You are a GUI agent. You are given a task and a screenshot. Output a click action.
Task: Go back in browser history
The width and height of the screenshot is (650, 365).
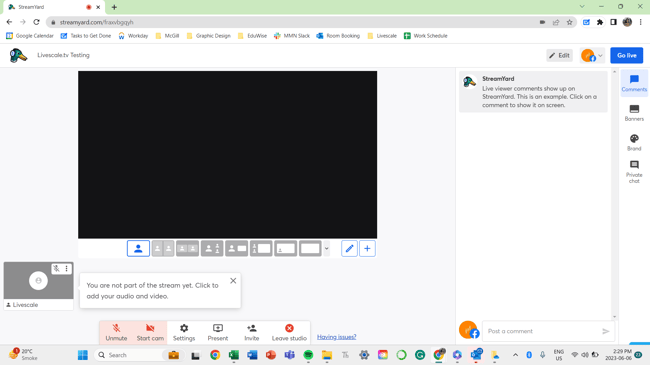(x=9, y=22)
